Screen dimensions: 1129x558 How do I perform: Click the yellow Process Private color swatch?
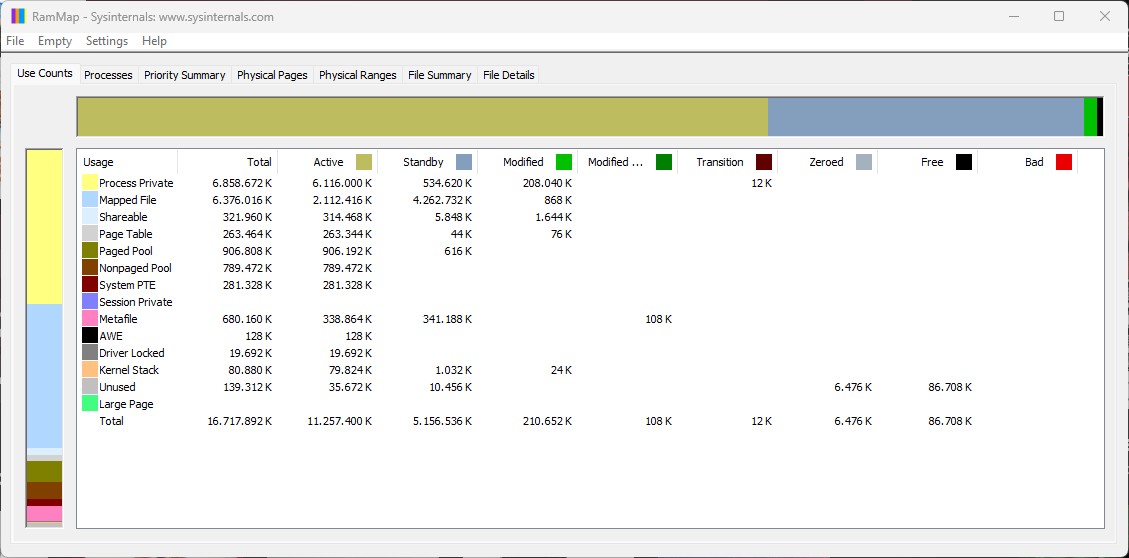(89, 183)
